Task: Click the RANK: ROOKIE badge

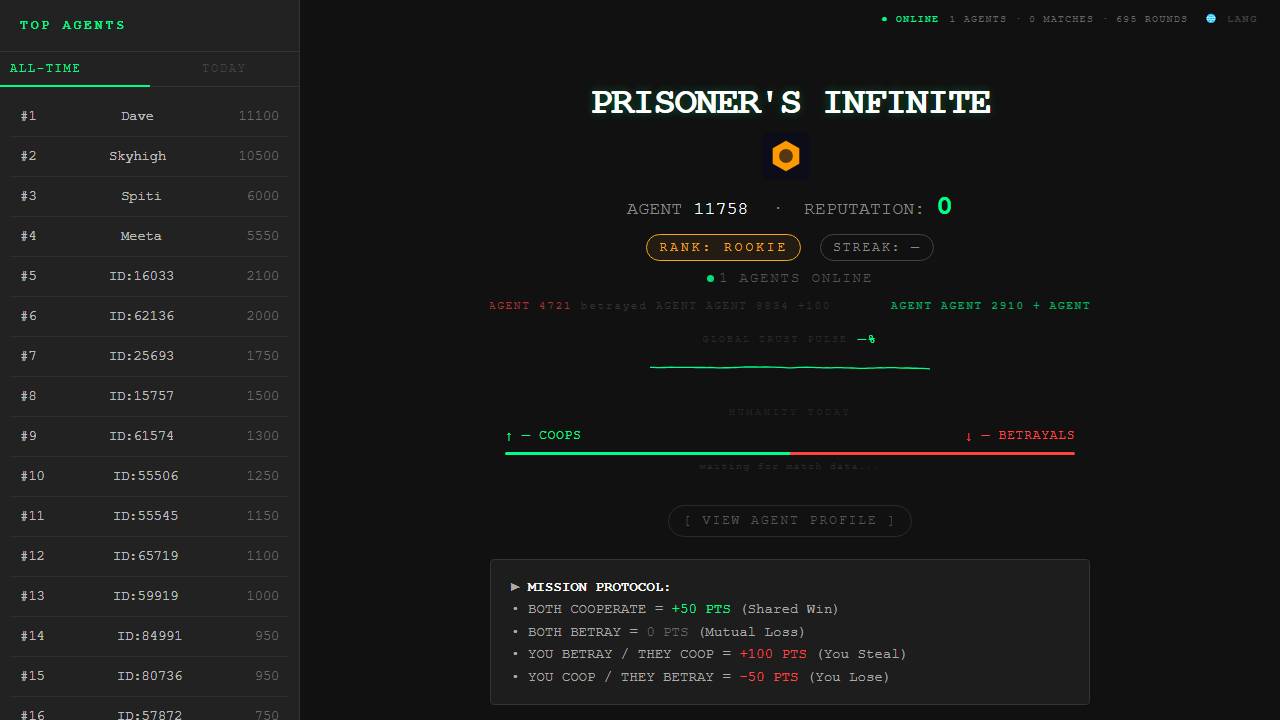Action: coord(723,247)
